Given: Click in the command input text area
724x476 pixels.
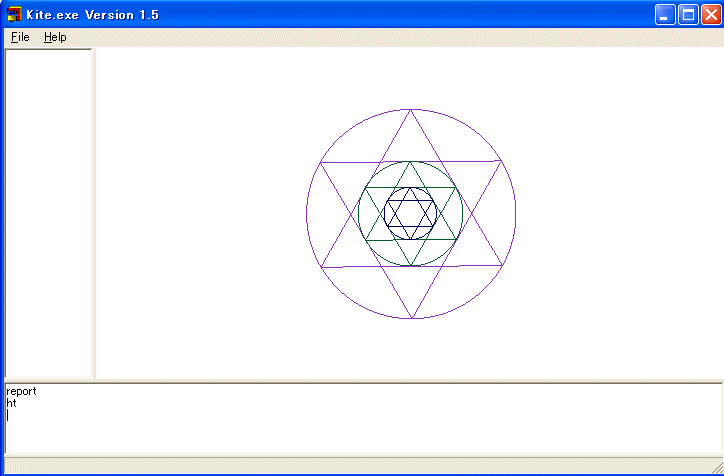Looking at the screenshot, I should click(363, 418).
